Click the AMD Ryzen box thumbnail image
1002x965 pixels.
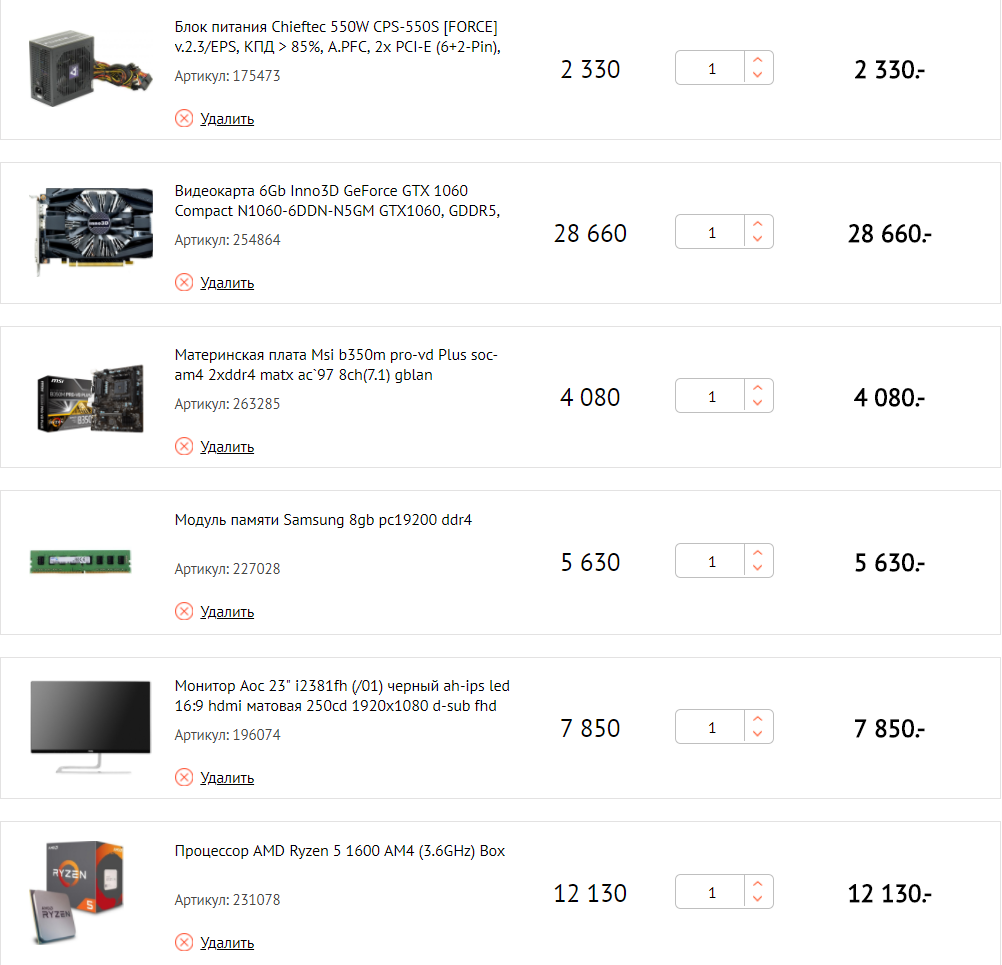point(78,892)
